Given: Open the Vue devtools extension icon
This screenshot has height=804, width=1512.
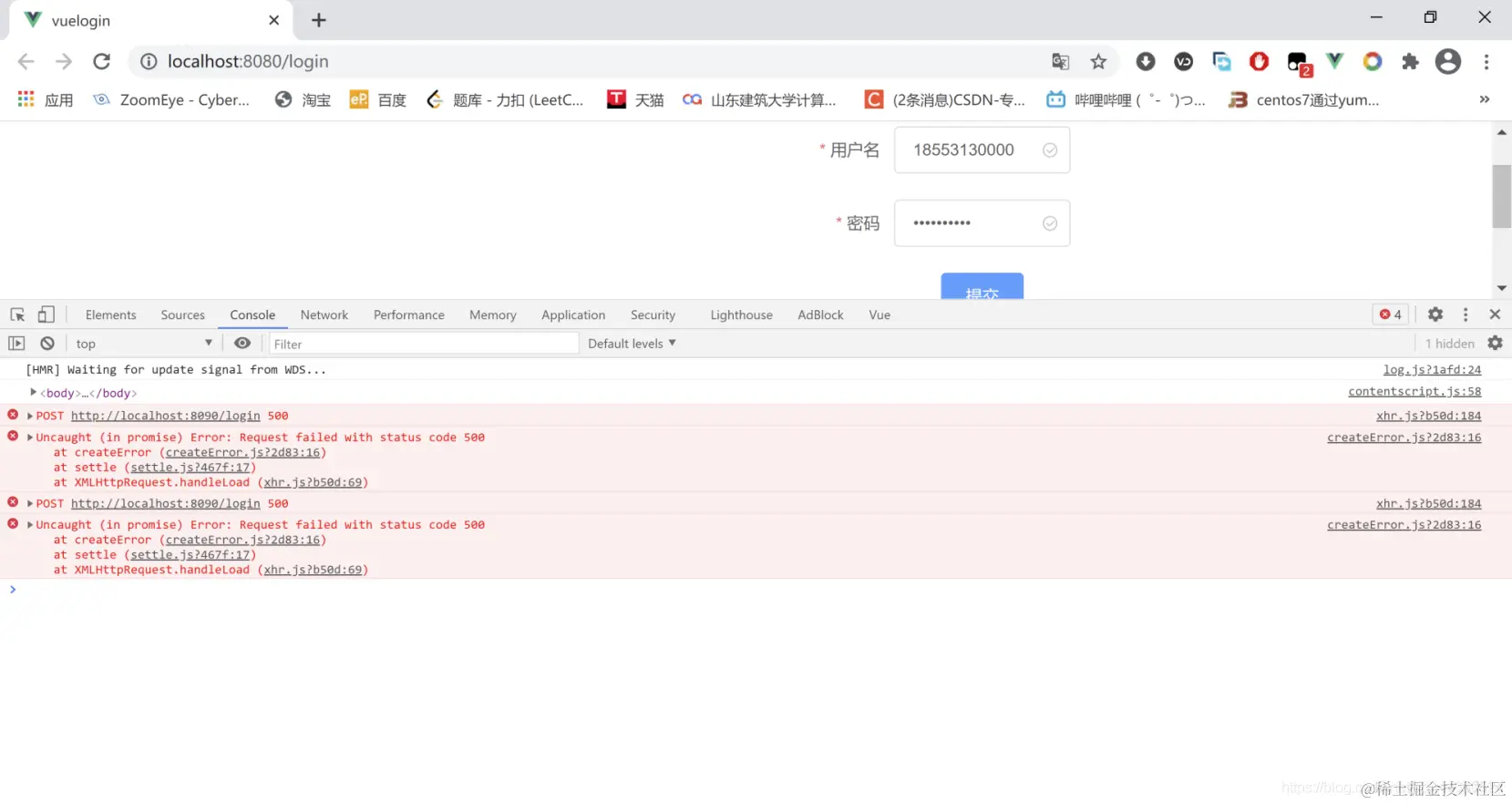Looking at the screenshot, I should pyautogui.click(x=1335, y=61).
